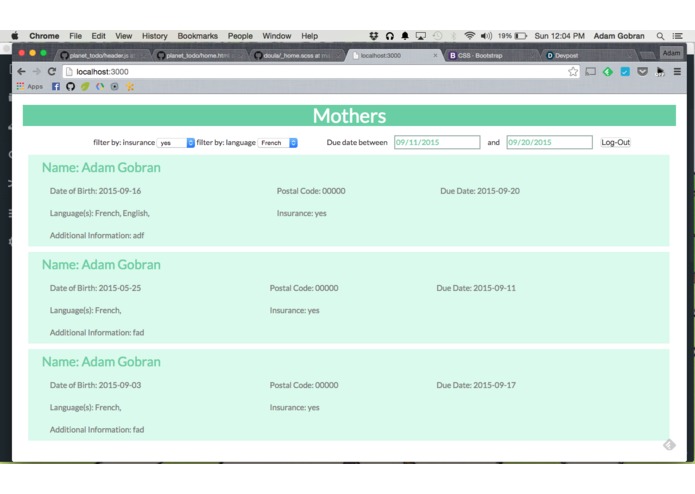Click the Adam profile button
This screenshot has height=494, width=695.
pos(671,53)
